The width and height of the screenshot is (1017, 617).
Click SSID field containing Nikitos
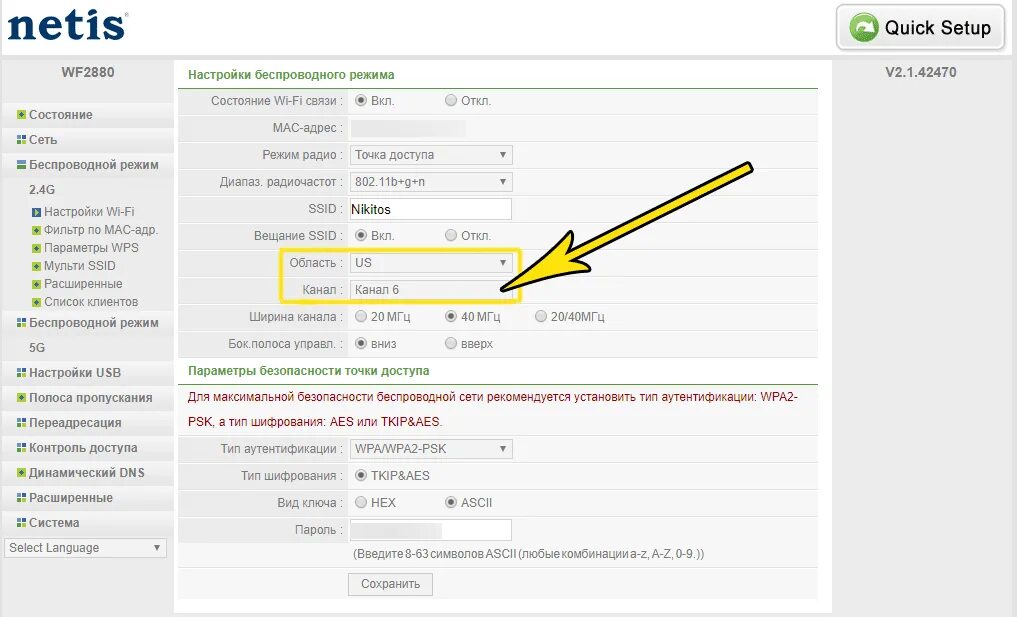(x=431, y=209)
